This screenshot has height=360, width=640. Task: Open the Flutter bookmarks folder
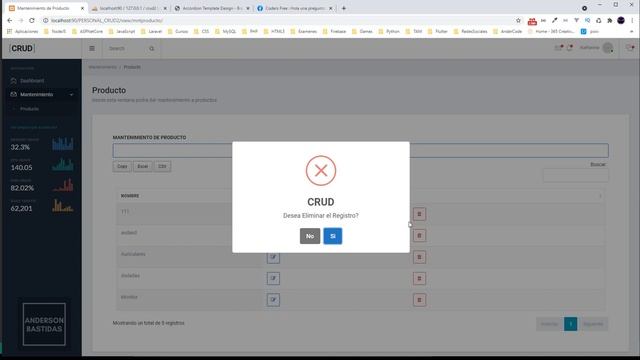pyautogui.click(x=438, y=31)
